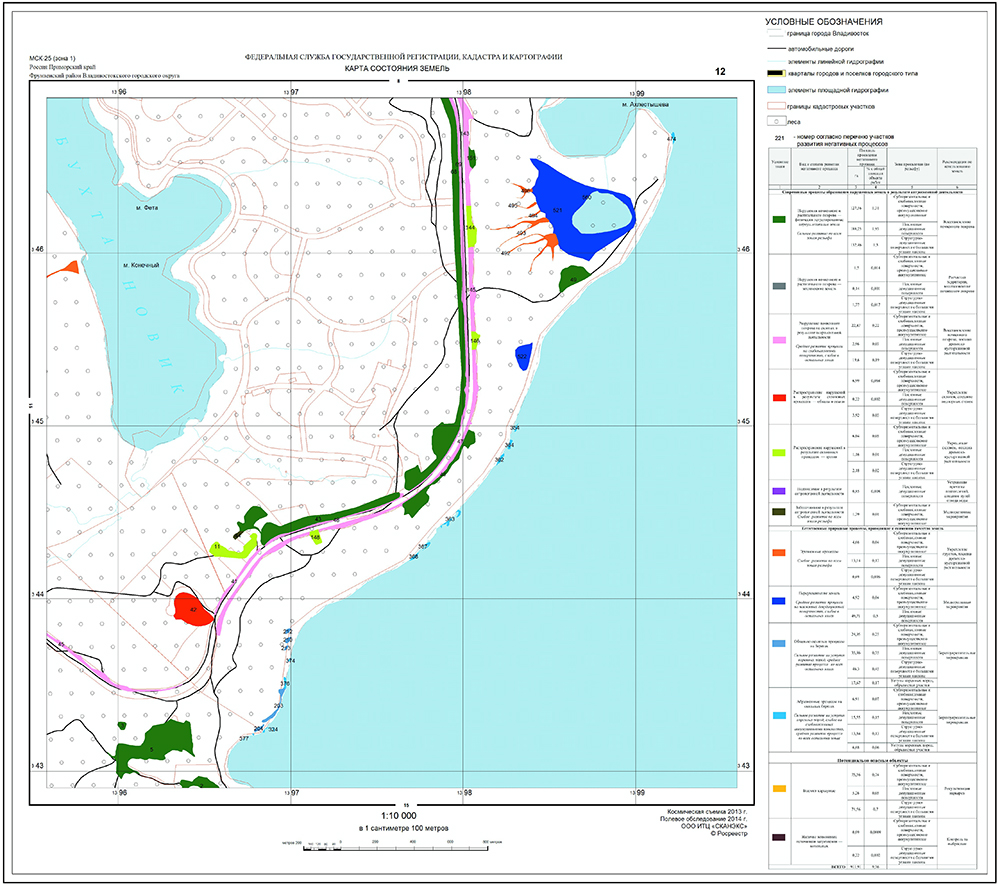Image resolution: width=1000 pixels, height=886 pixels.
Task: Click the "м. Ахлестышева" label on the map
Action: coord(642,104)
